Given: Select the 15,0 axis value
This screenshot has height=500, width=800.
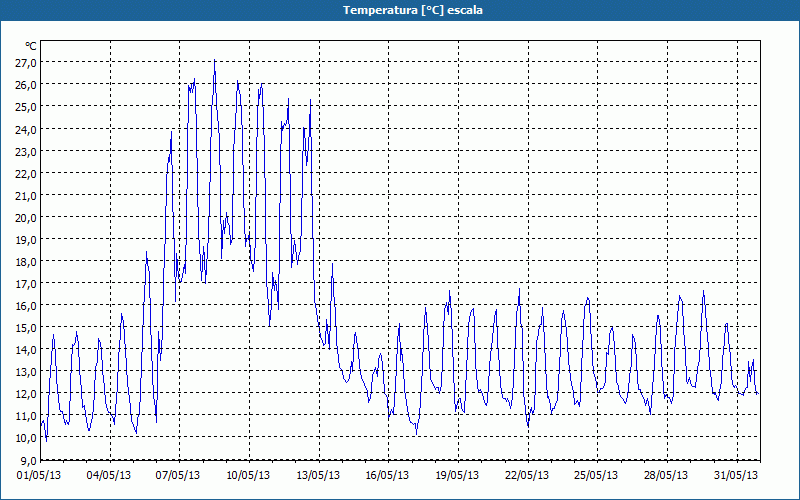Looking at the screenshot, I should (26, 328).
